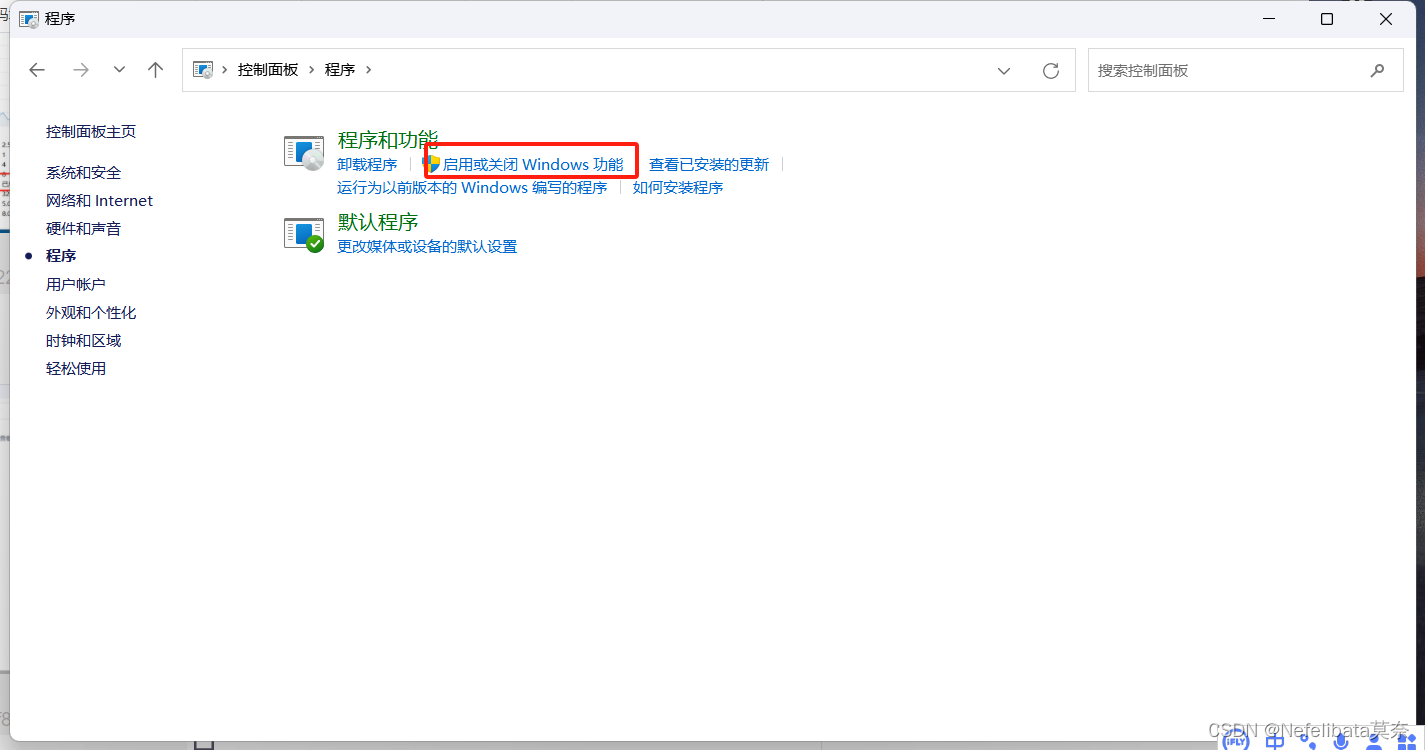Close the 程序 window
The height and width of the screenshot is (750, 1425).
(x=1386, y=19)
